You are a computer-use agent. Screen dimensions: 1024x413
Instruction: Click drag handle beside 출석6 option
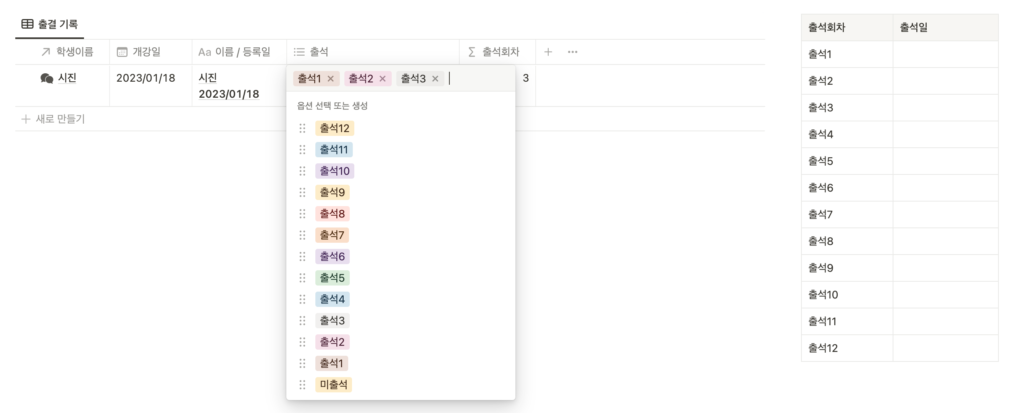tap(302, 257)
